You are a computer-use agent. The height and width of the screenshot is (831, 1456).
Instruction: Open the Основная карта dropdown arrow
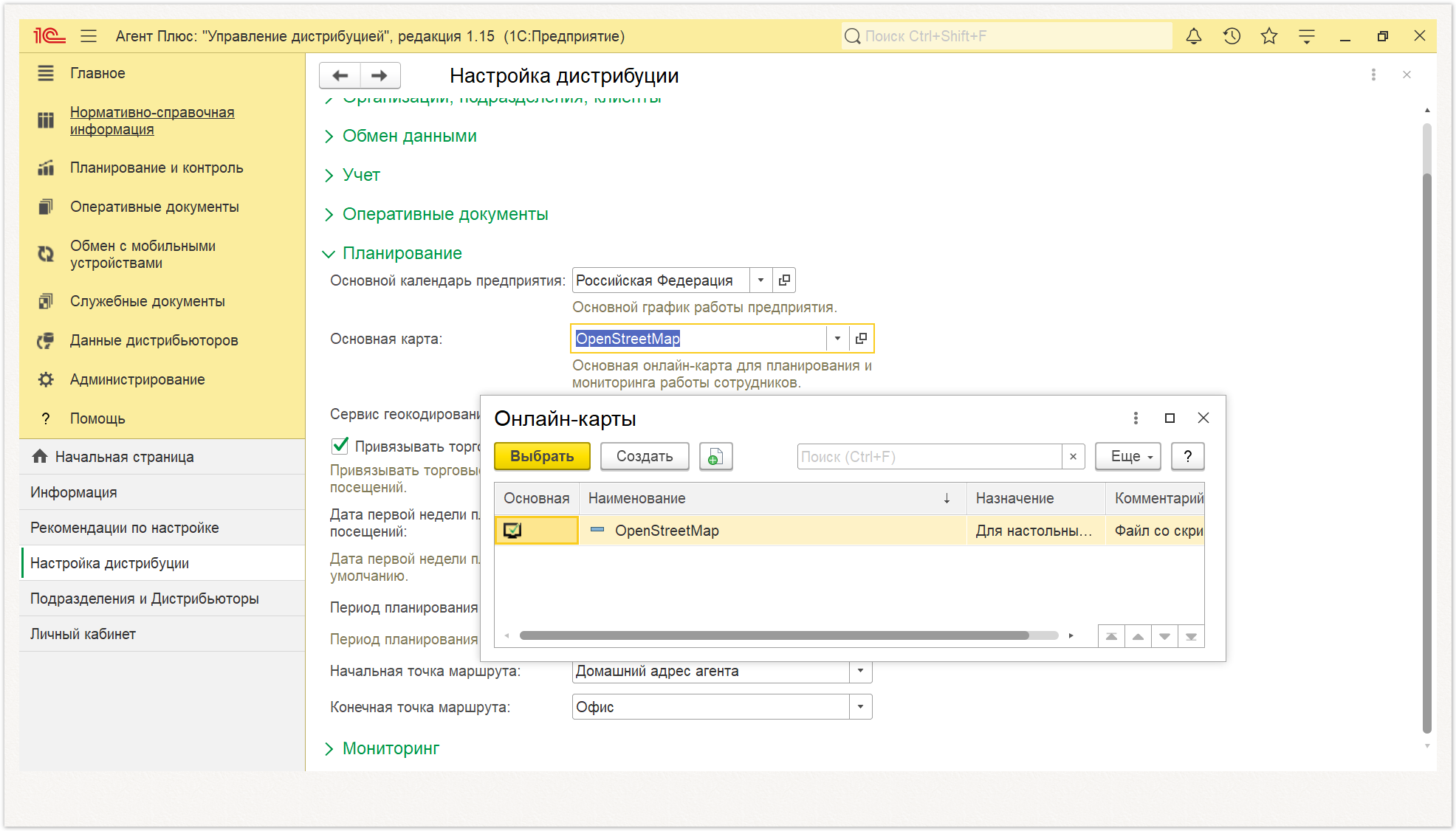pyautogui.click(x=837, y=339)
